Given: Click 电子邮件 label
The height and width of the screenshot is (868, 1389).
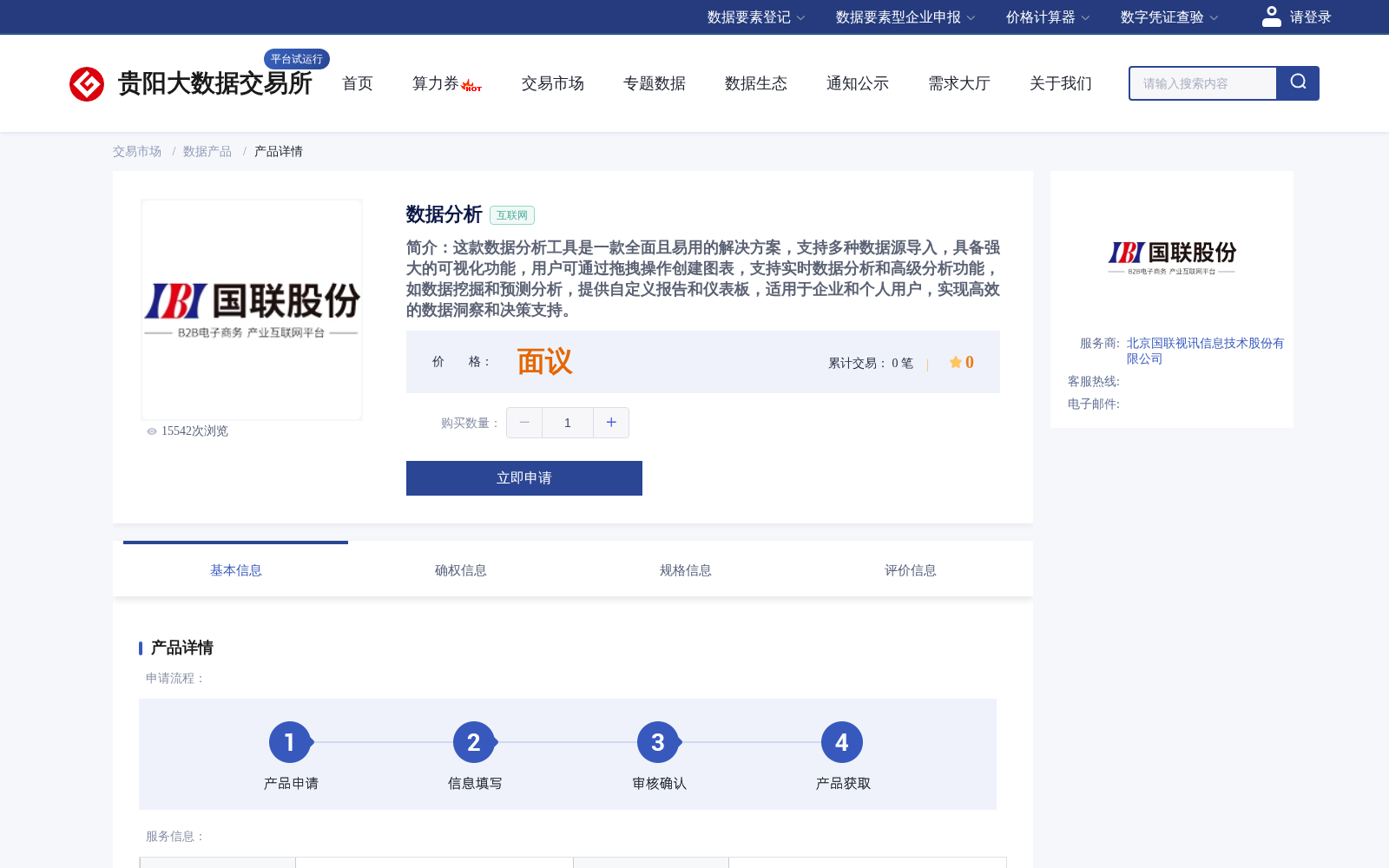Looking at the screenshot, I should click(x=1094, y=404).
